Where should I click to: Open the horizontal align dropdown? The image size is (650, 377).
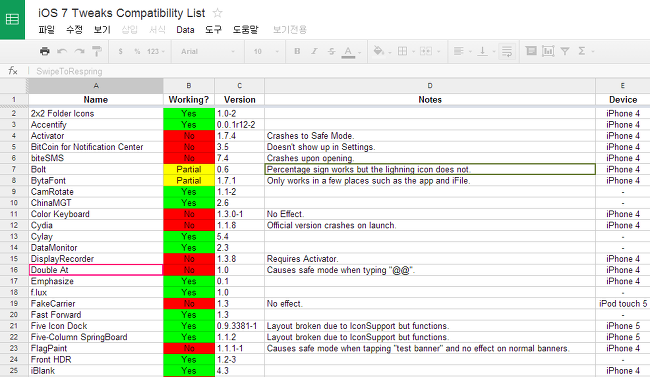[x=462, y=51]
